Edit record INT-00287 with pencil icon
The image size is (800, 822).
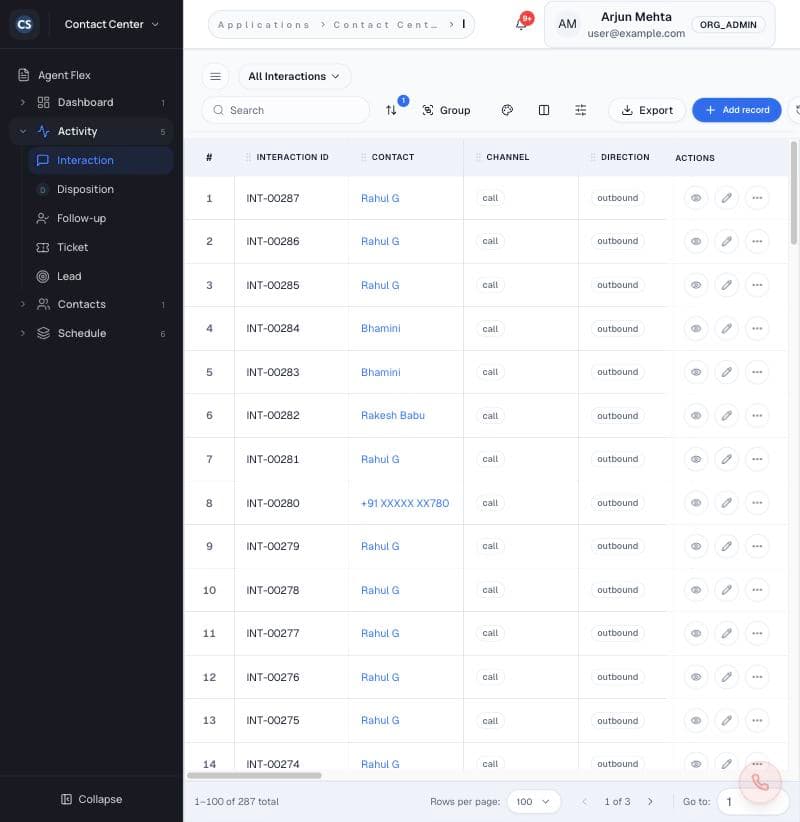tap(727, 198)
